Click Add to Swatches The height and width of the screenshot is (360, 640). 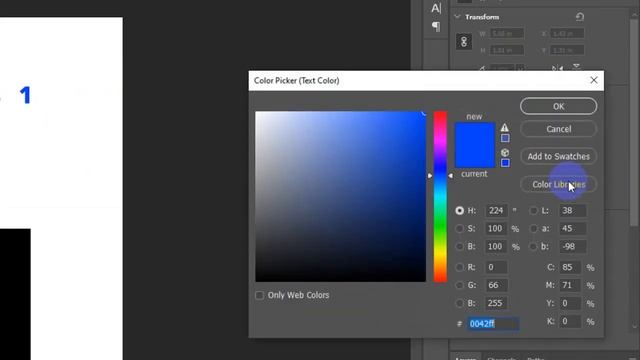click(558, 156)
